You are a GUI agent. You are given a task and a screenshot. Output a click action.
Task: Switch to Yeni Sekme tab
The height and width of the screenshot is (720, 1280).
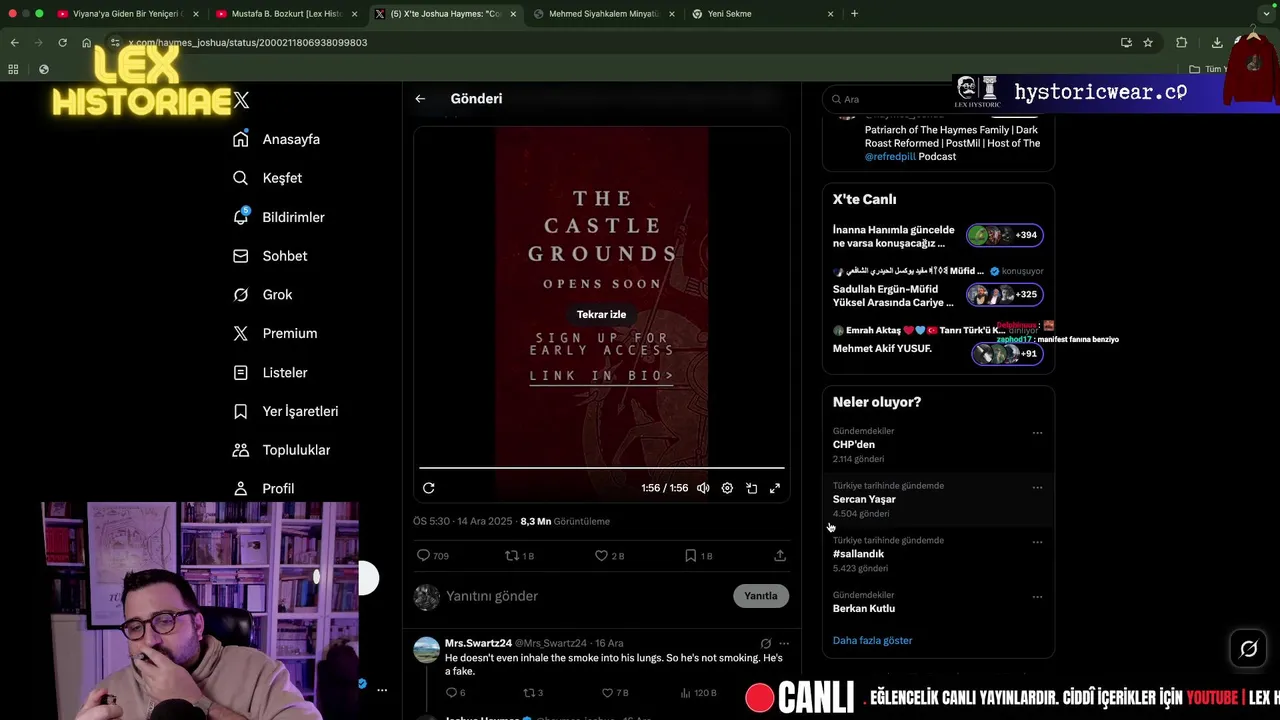tap(763, 14)
